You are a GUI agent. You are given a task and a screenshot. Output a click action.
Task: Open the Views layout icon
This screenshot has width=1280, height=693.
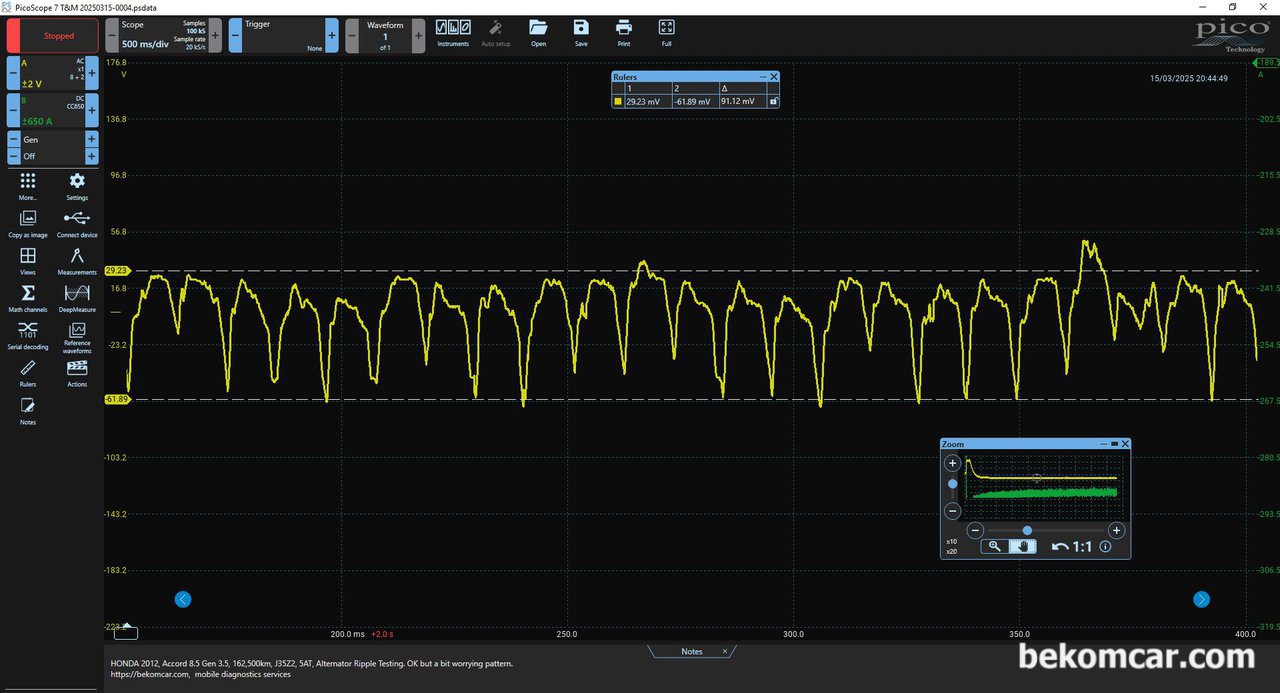(x=28, y=262)
